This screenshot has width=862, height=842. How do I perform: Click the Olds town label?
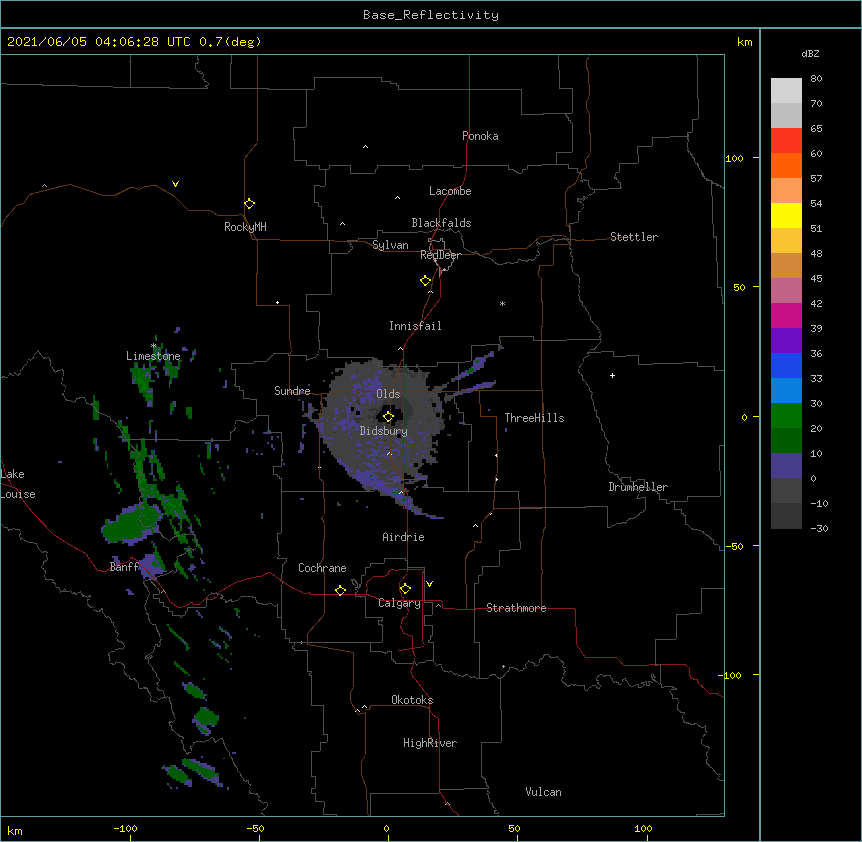[x=388, y=394]
